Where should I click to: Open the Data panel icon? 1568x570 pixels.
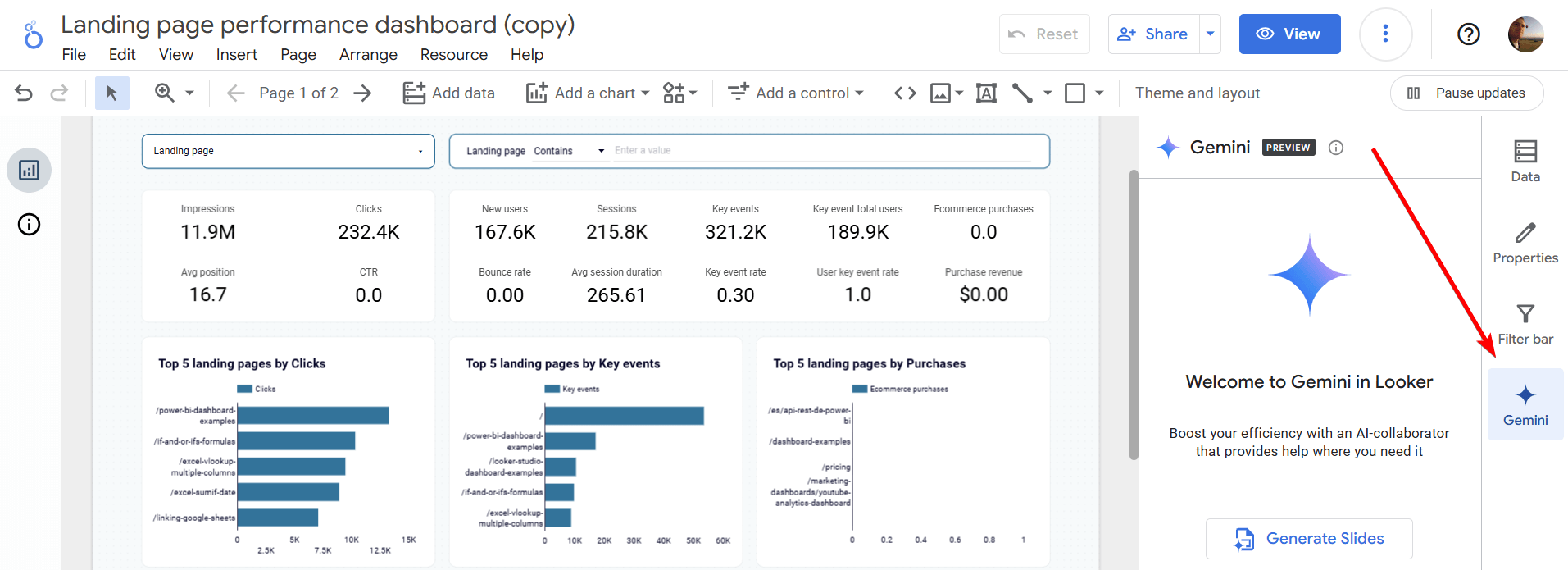pyautogui.click(x=1525, y=162)
